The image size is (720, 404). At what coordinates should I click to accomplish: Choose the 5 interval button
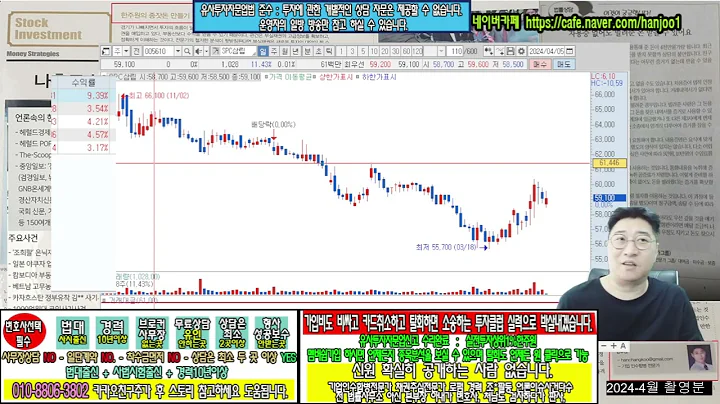[x=363, y=51]
